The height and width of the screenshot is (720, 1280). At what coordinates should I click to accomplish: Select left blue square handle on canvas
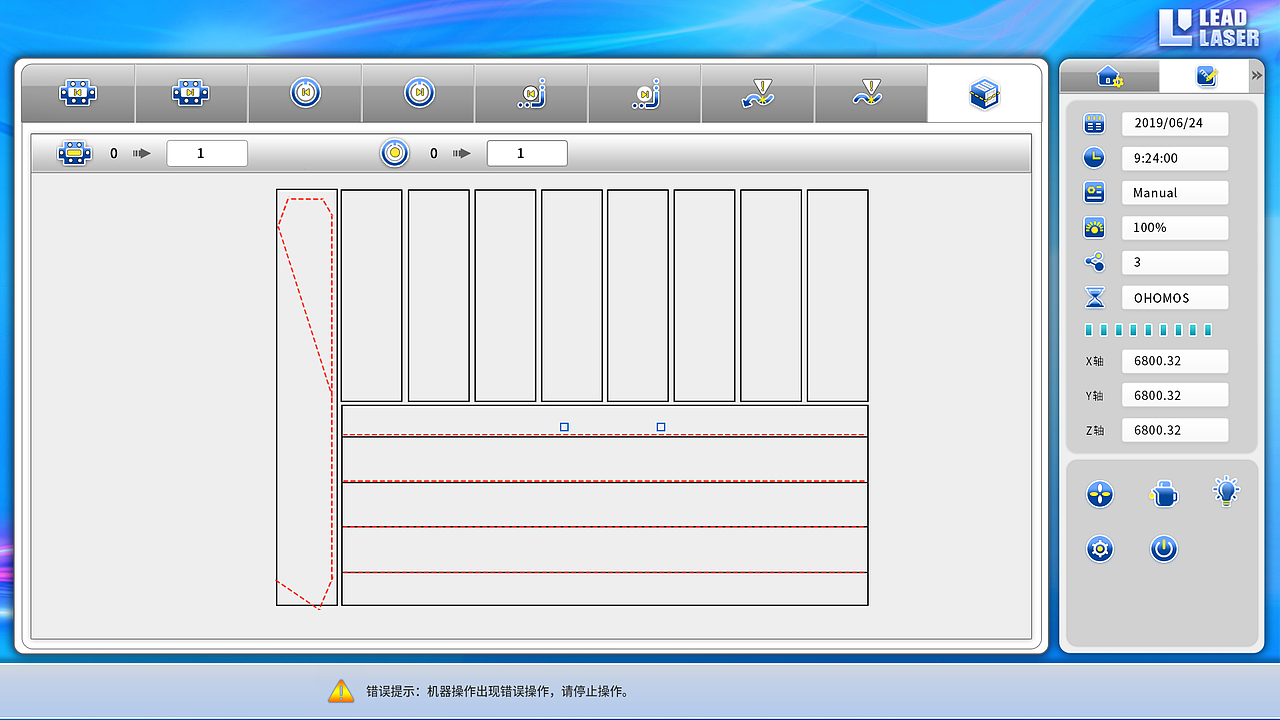coord(564,427)
